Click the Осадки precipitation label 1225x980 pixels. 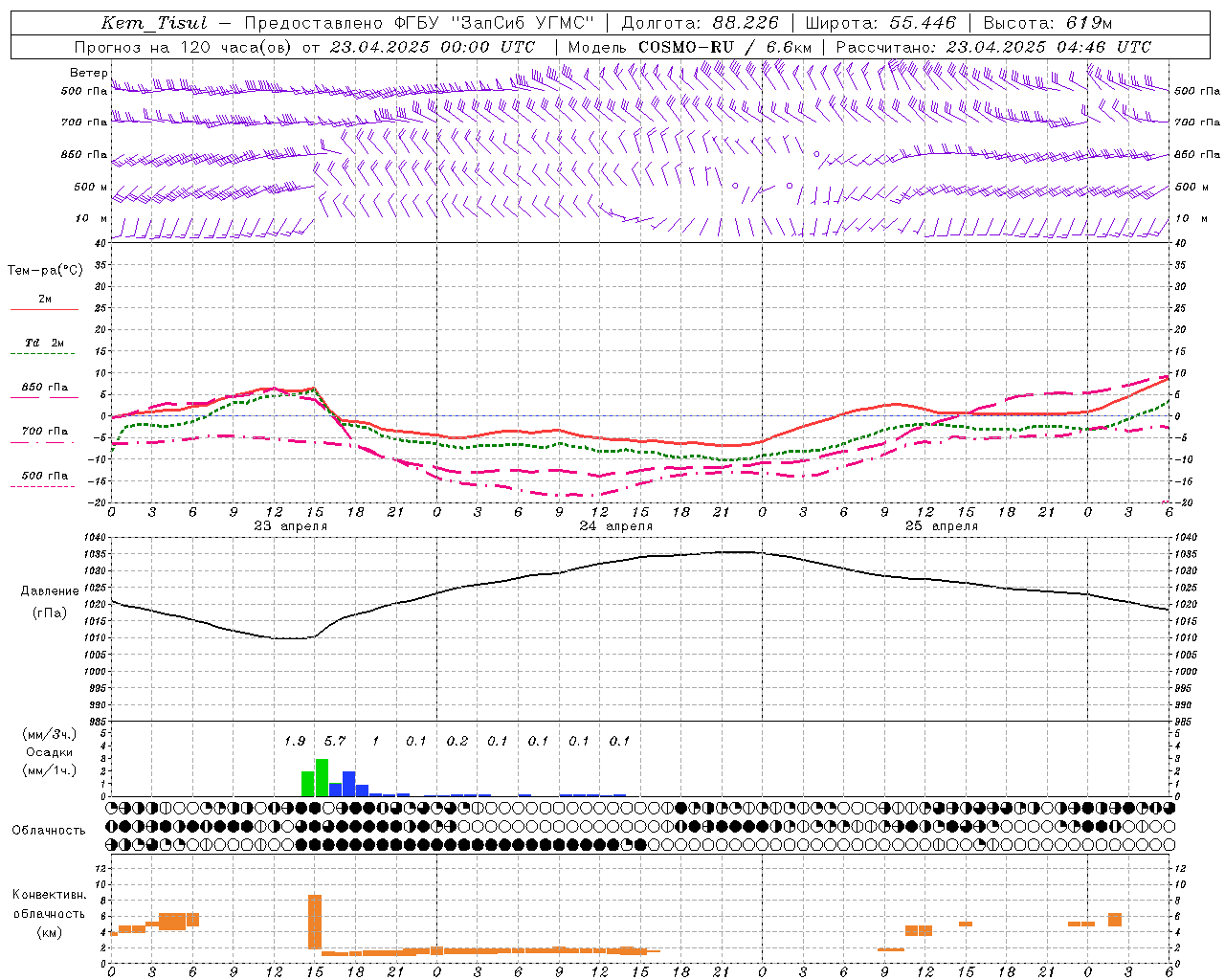click(x=50, y=753)
